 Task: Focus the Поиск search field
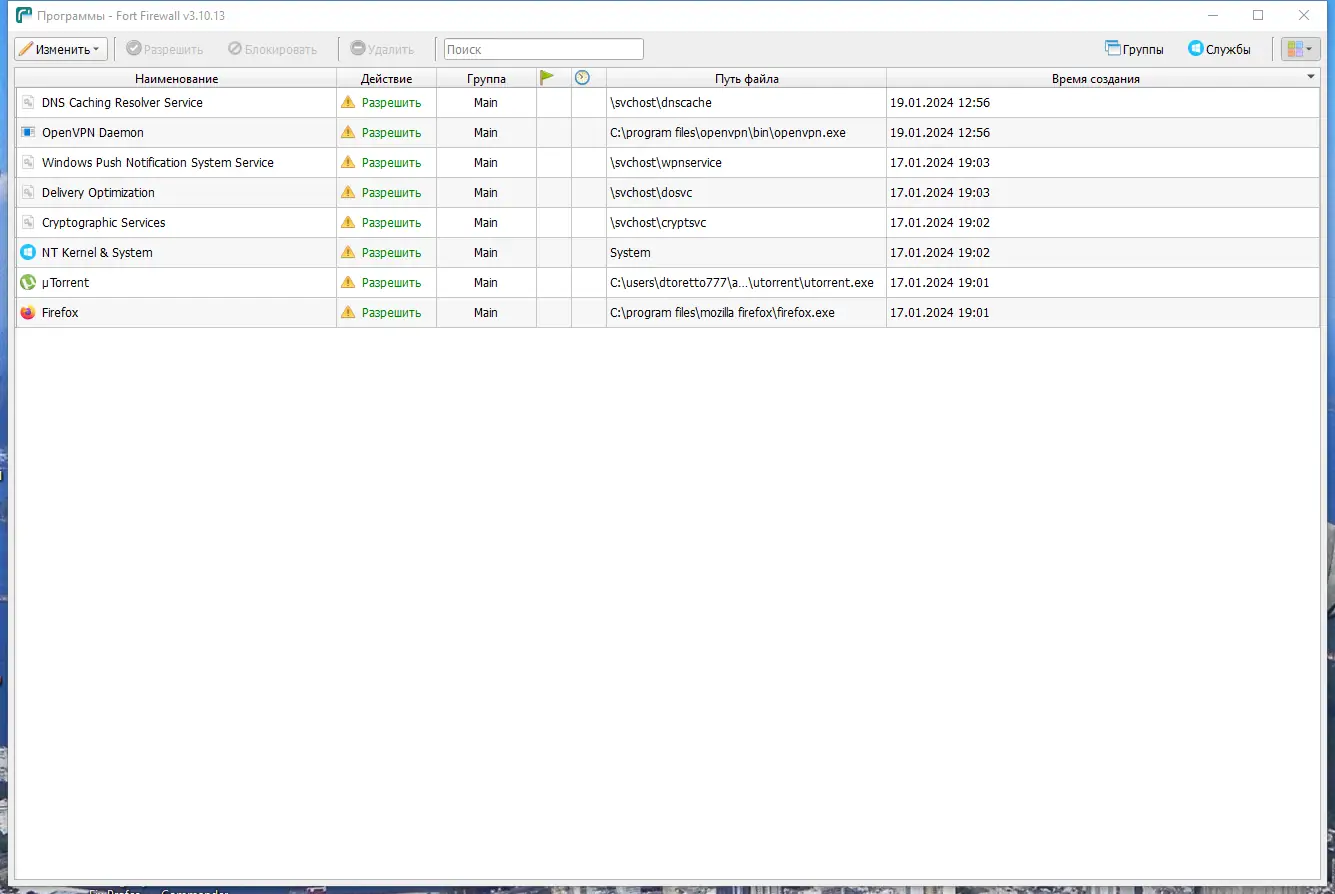pyautogui.click(x=543, y=49)
